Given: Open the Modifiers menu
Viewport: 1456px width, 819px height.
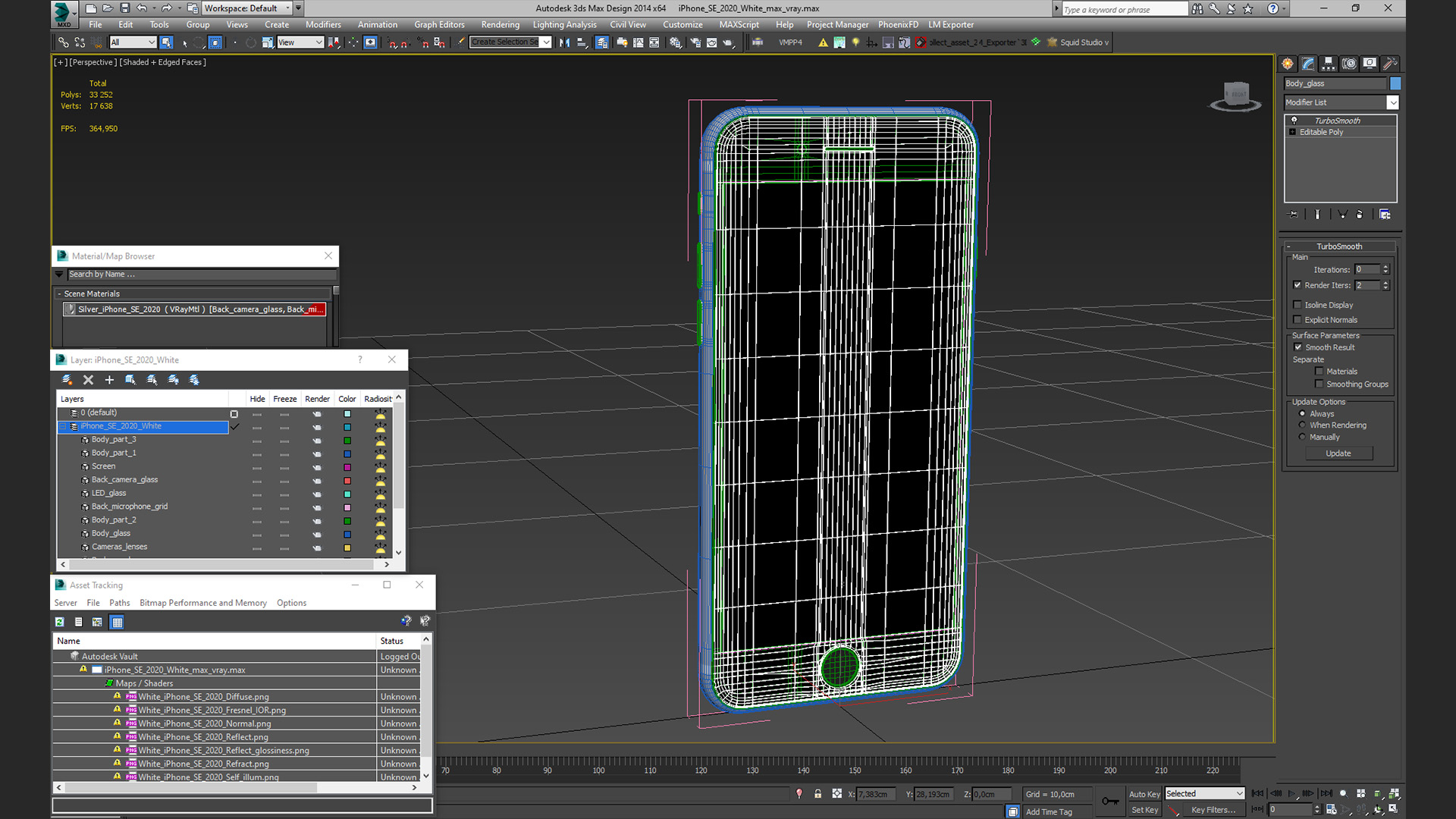Looking at the screenshot, I should pos(323,25).
